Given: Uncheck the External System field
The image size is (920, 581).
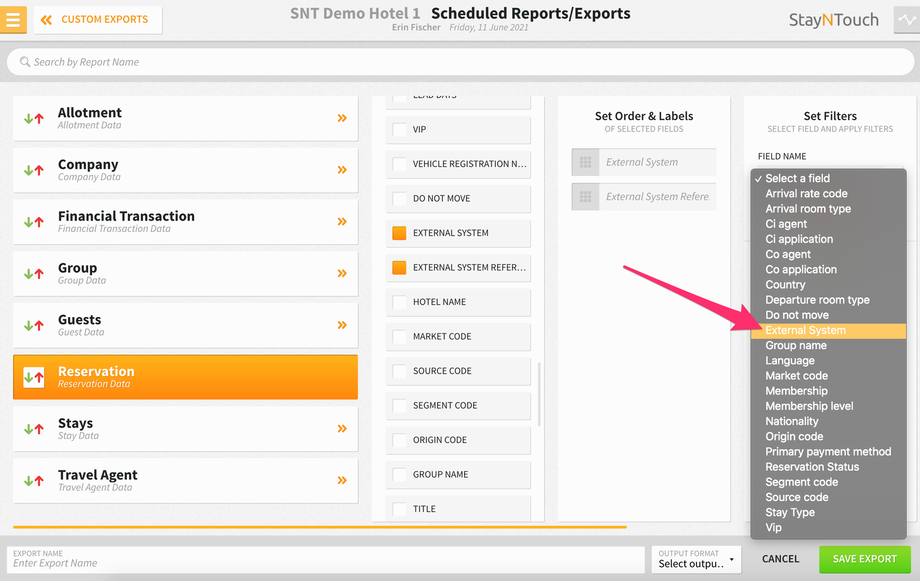Looking at the screenshot, I should coord(399,233).
